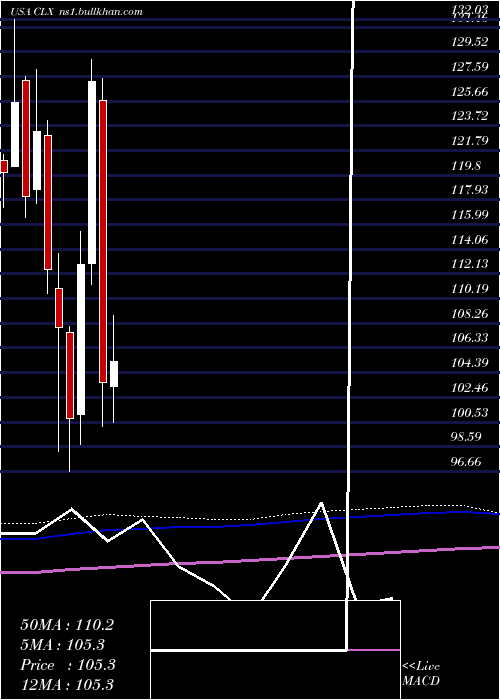Click the 117.93 price axis label

470,190
